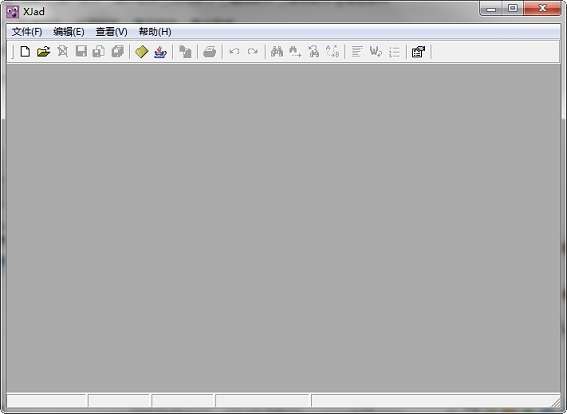Click the yellow diamond decompile icon
The image size is (567, 414).
(141, 52)
